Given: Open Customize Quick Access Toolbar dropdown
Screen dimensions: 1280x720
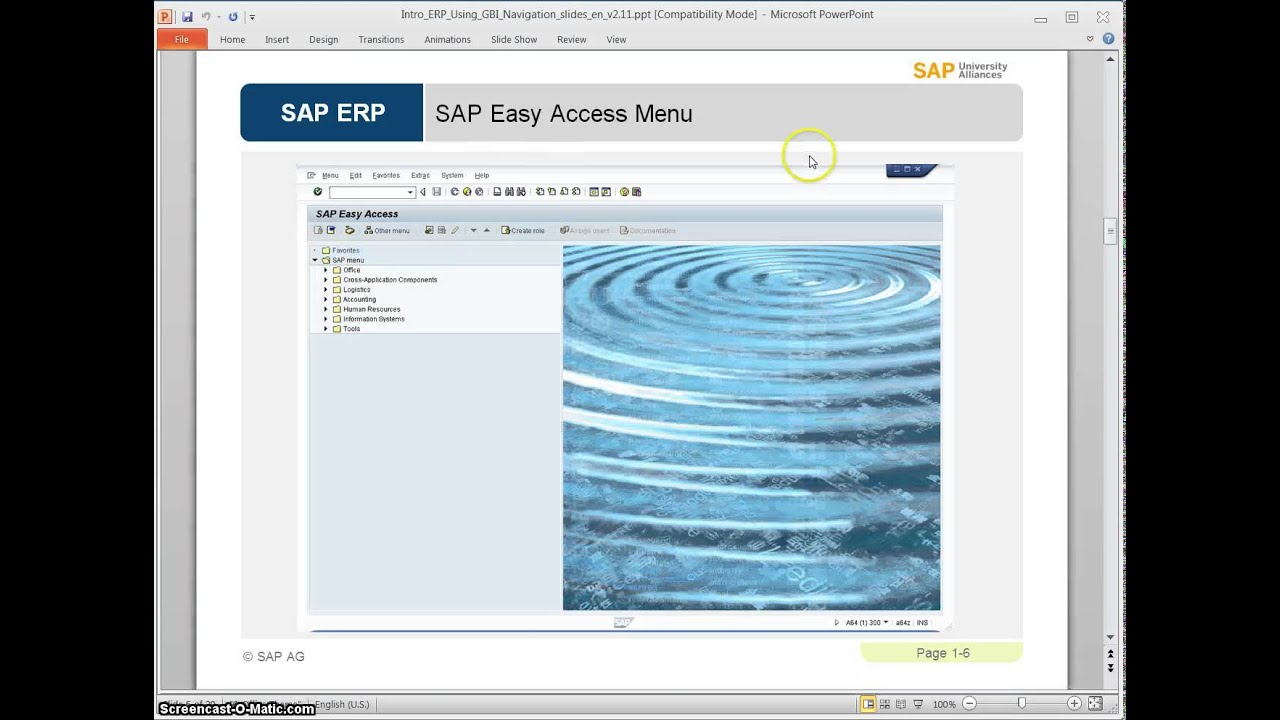Looking at the screenshot, I should 252,17.
